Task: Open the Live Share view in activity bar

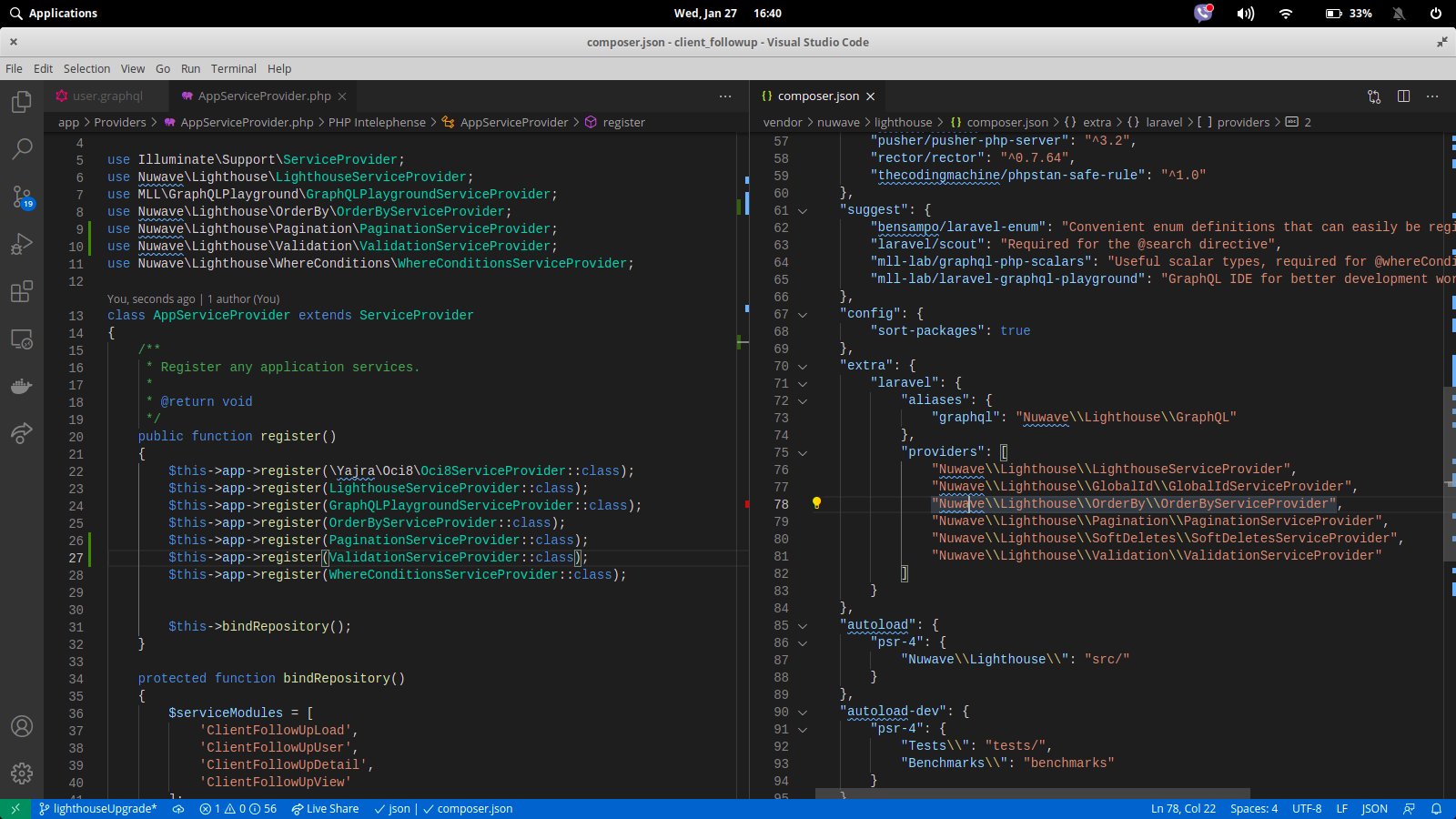Action: [x=22, y=433]
